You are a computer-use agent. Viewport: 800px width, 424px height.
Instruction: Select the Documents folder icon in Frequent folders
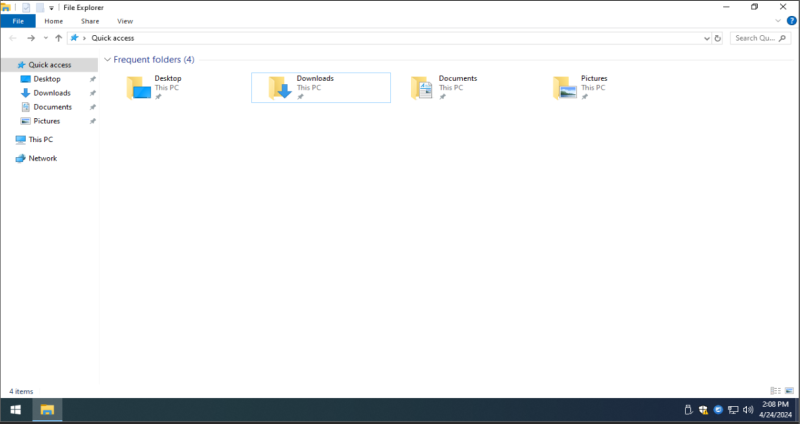(x=422, y=88)
